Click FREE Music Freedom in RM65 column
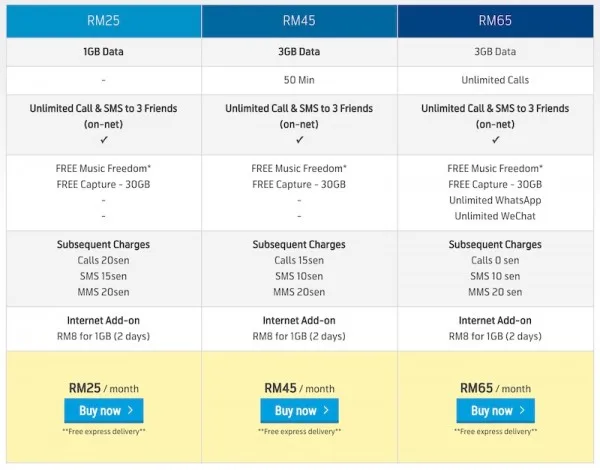 pos(495,168)
